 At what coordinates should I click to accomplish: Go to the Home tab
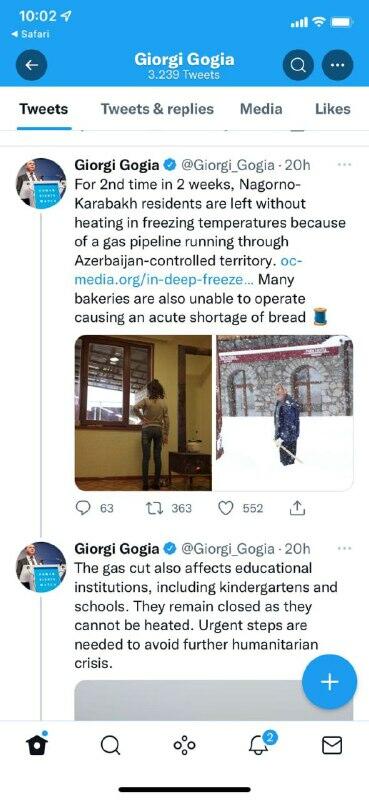pyautogui.click(x=37, y=745)
